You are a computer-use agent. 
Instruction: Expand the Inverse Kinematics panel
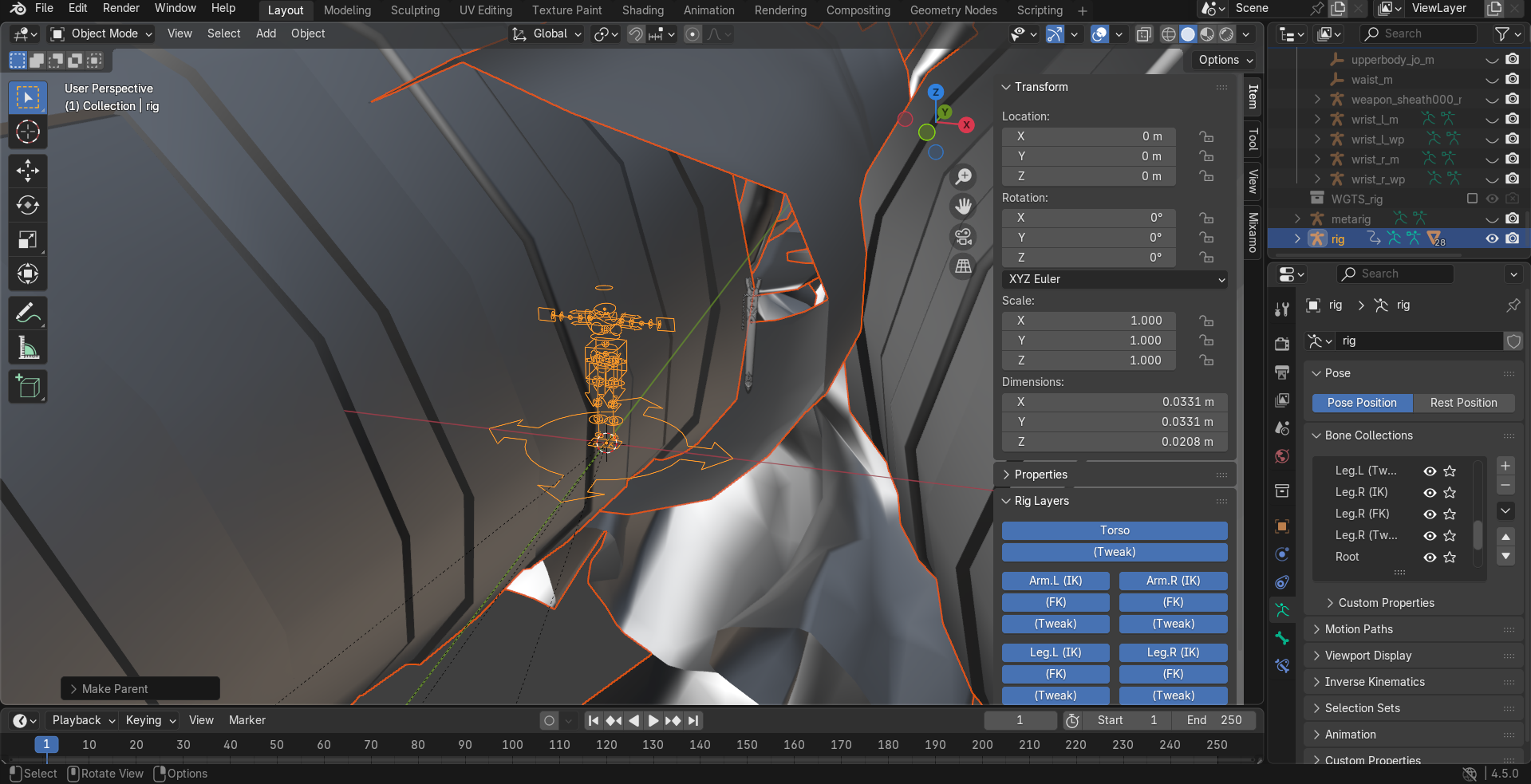click(1374, 682)
